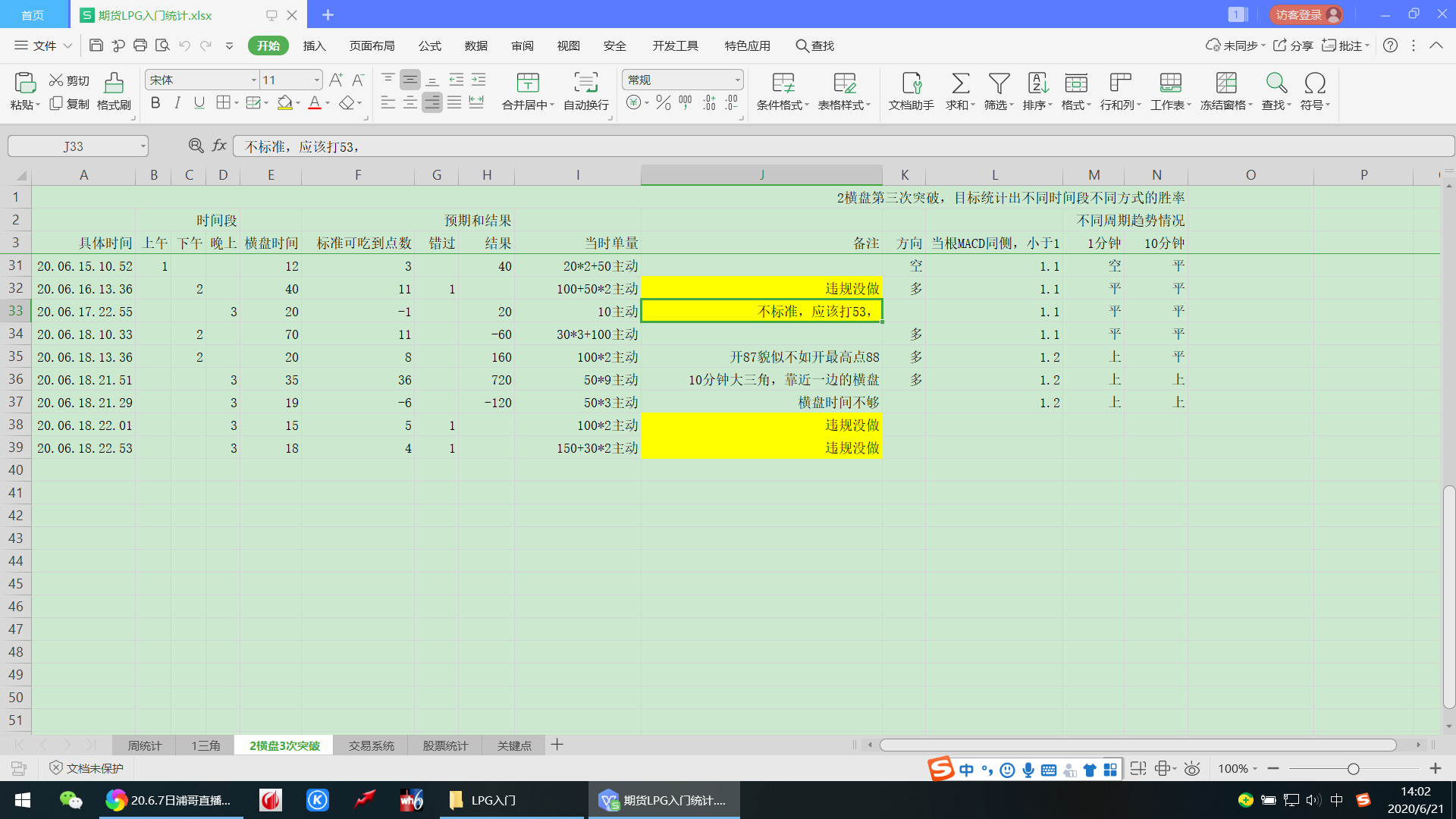Click the fill color yellow swatch
Viewport: 1456px width, 819px height.
[x=284, y=102]
